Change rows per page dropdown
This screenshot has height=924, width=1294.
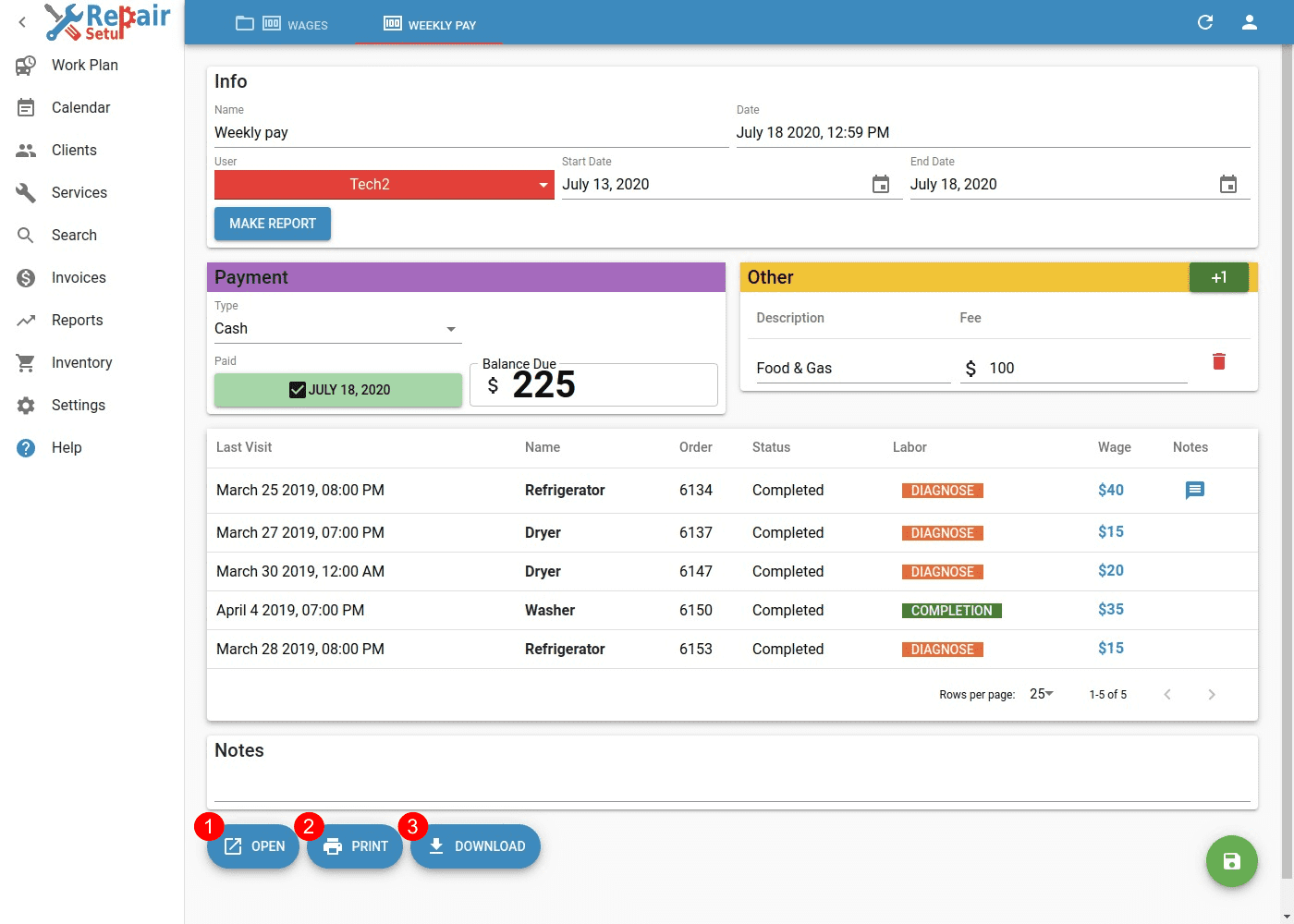[x=1042, y=694]
